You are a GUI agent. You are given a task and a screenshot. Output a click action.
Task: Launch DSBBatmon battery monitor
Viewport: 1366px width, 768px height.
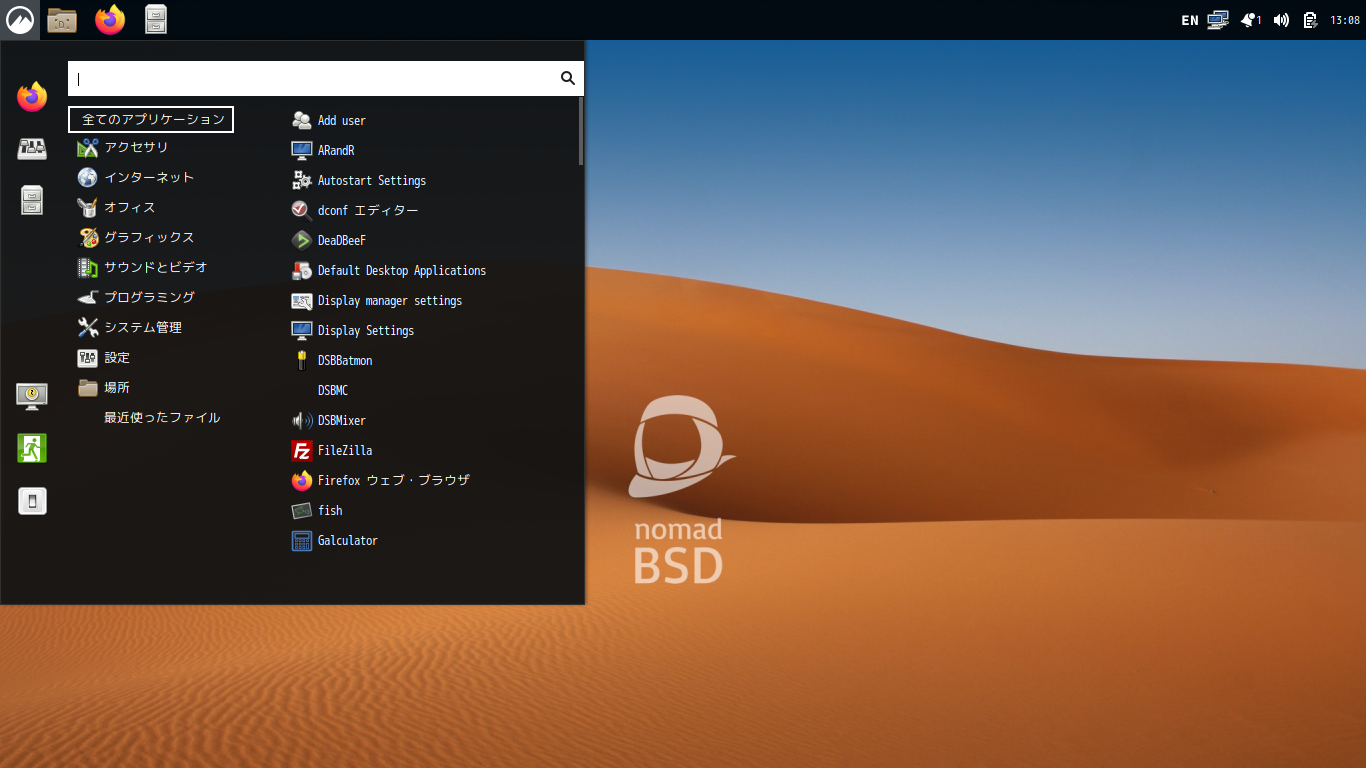(332, 360)
